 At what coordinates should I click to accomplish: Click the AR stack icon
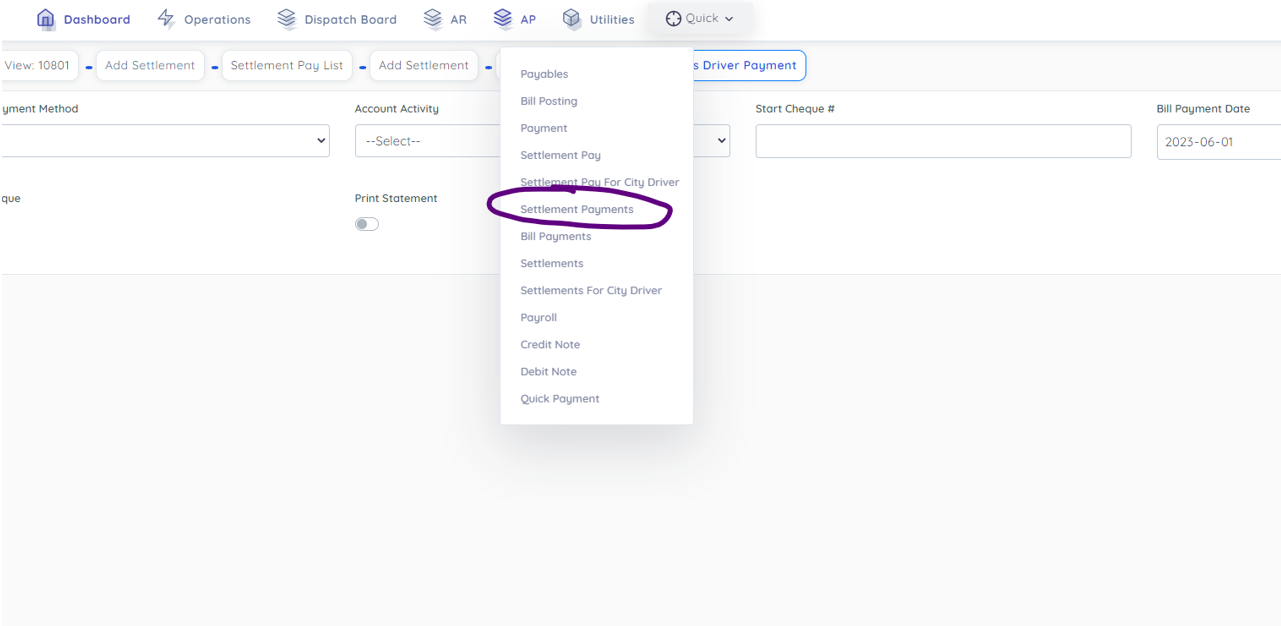[x=433, y=19]
